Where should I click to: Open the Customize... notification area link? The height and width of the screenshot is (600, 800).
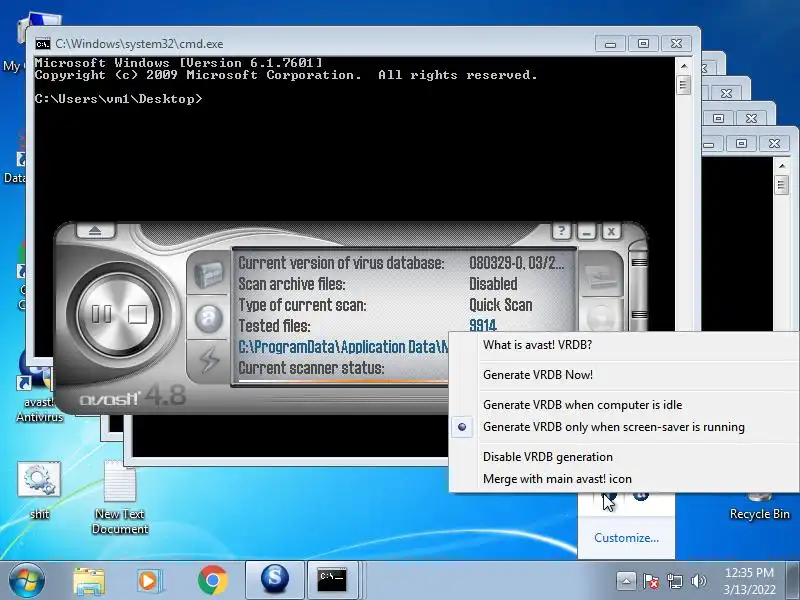[x=626, y=538]
